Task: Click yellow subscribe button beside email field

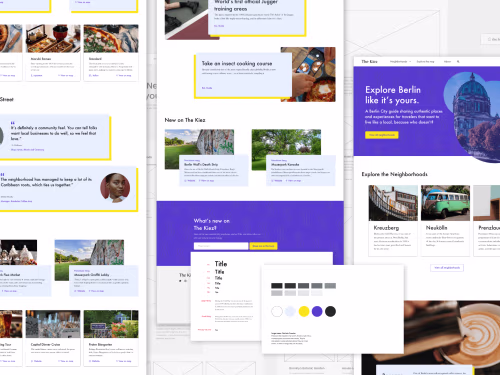Action: pyautogui.click(x=263, y=246)
